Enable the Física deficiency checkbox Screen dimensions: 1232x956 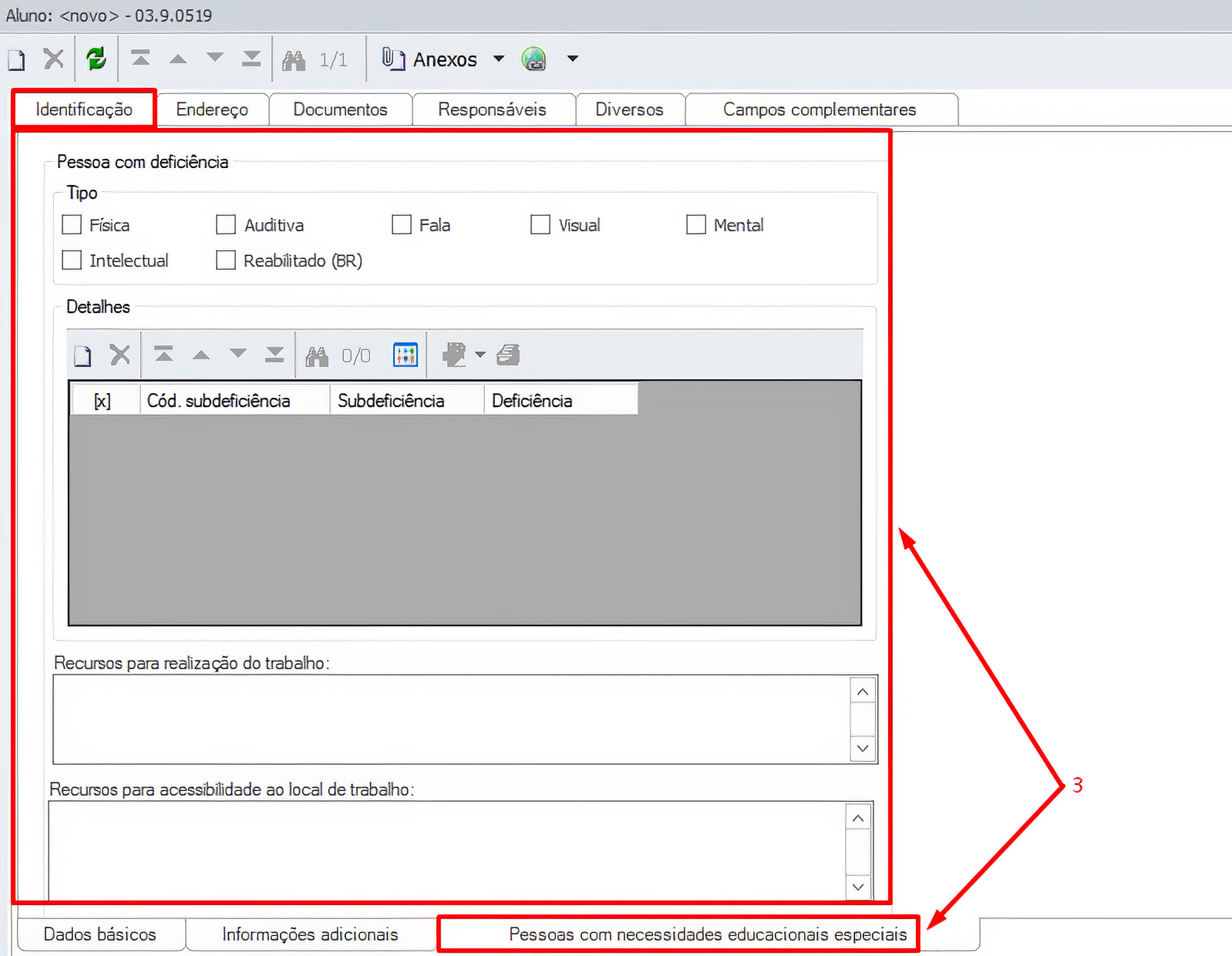point(72,225)
